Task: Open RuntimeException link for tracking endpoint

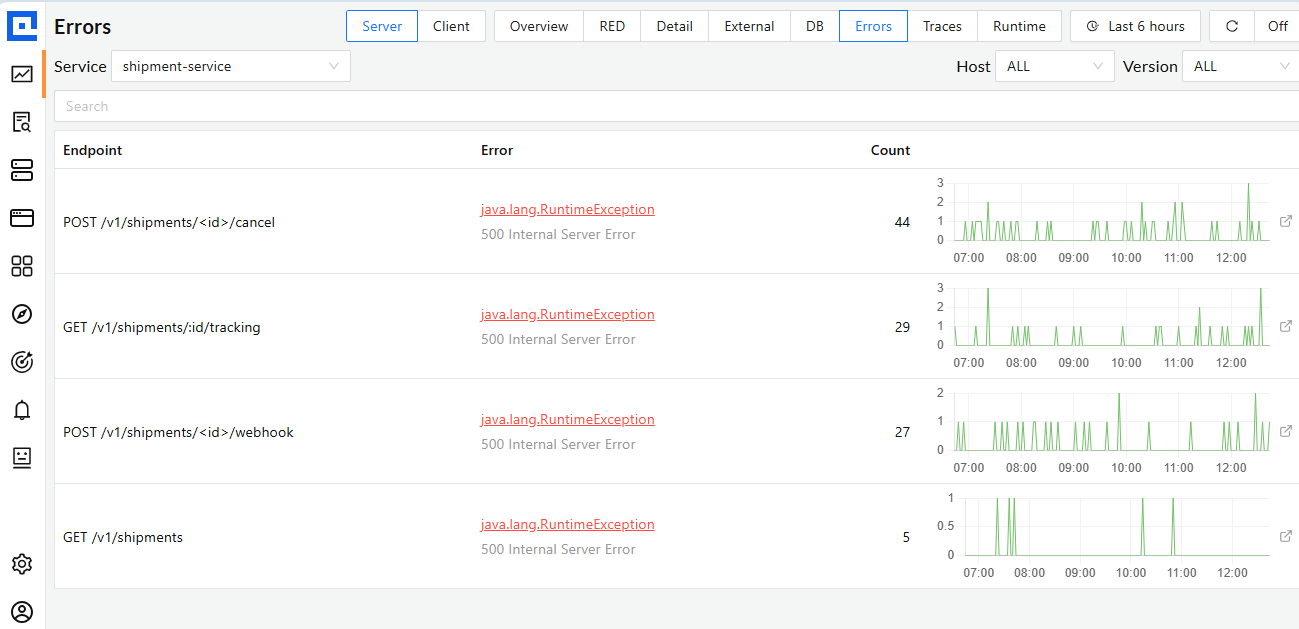Action: pyautogui.click(x=567, y=314)
